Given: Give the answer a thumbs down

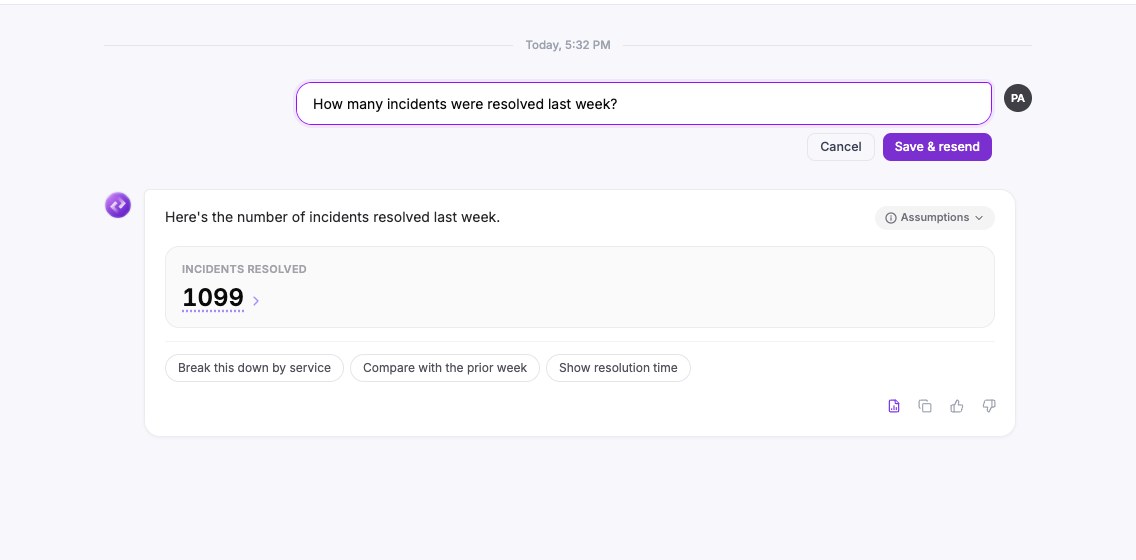Looking at the screenshot, I should click(x=989, y=406).
